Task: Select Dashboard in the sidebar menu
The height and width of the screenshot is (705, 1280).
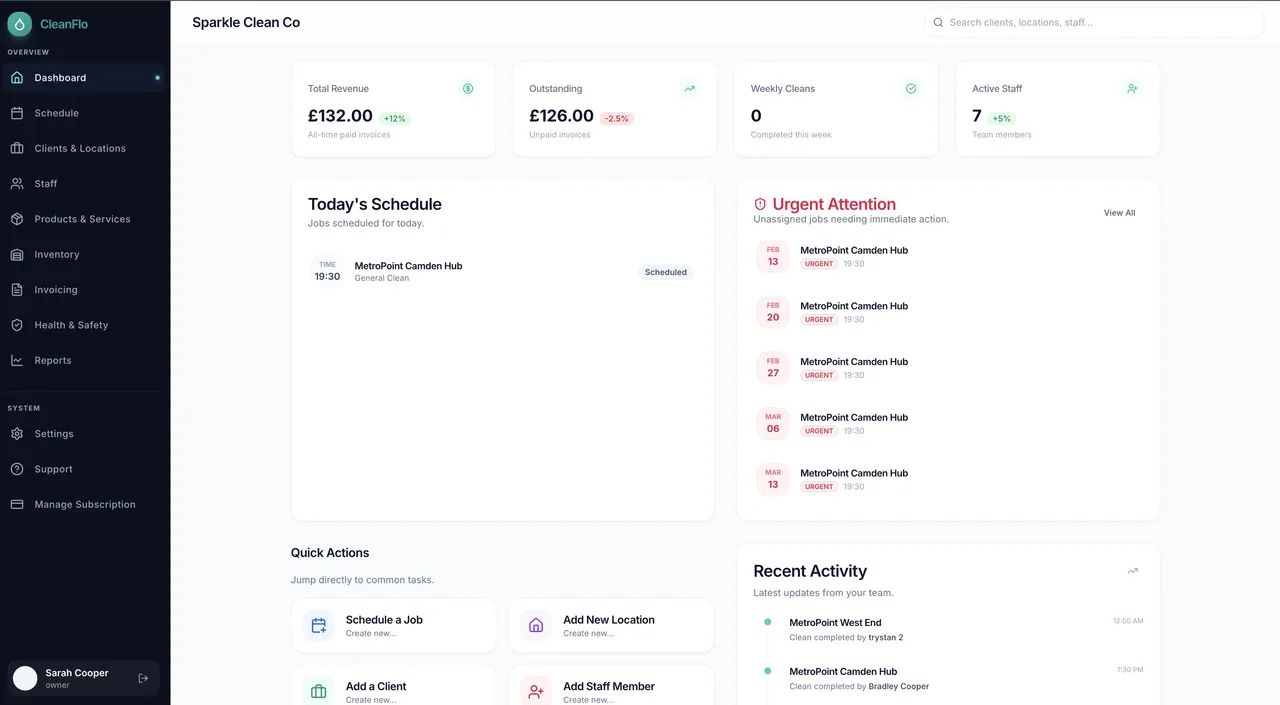Action: (x=60, y=77)
